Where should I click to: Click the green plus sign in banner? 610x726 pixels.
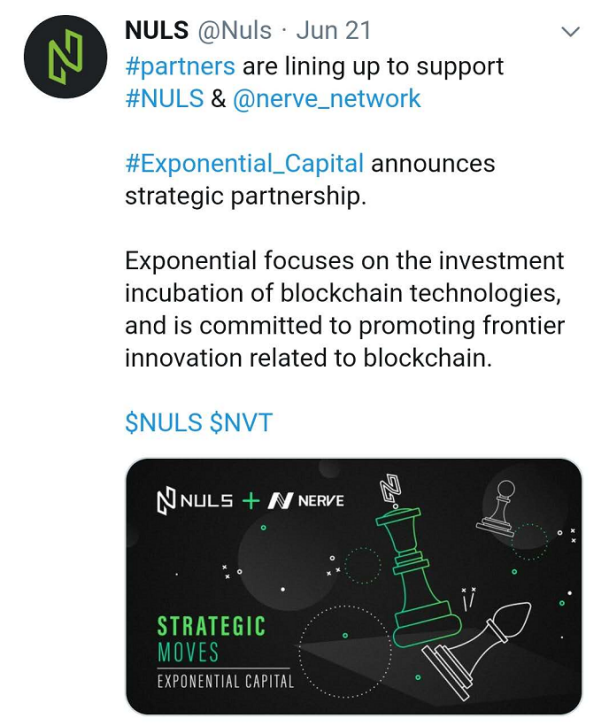point(251,501)
